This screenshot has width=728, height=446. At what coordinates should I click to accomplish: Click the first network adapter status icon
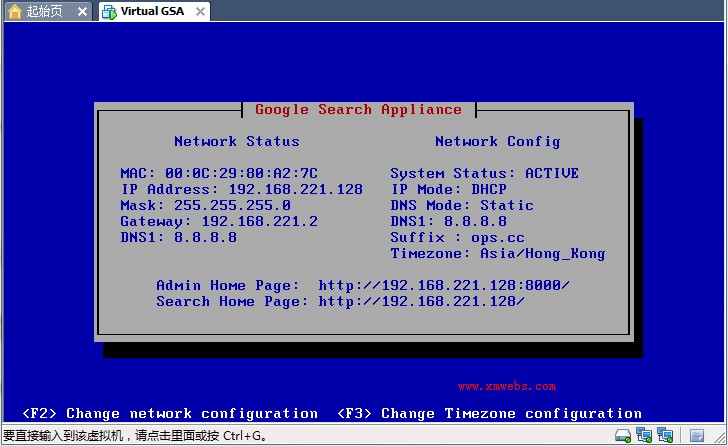644,435
